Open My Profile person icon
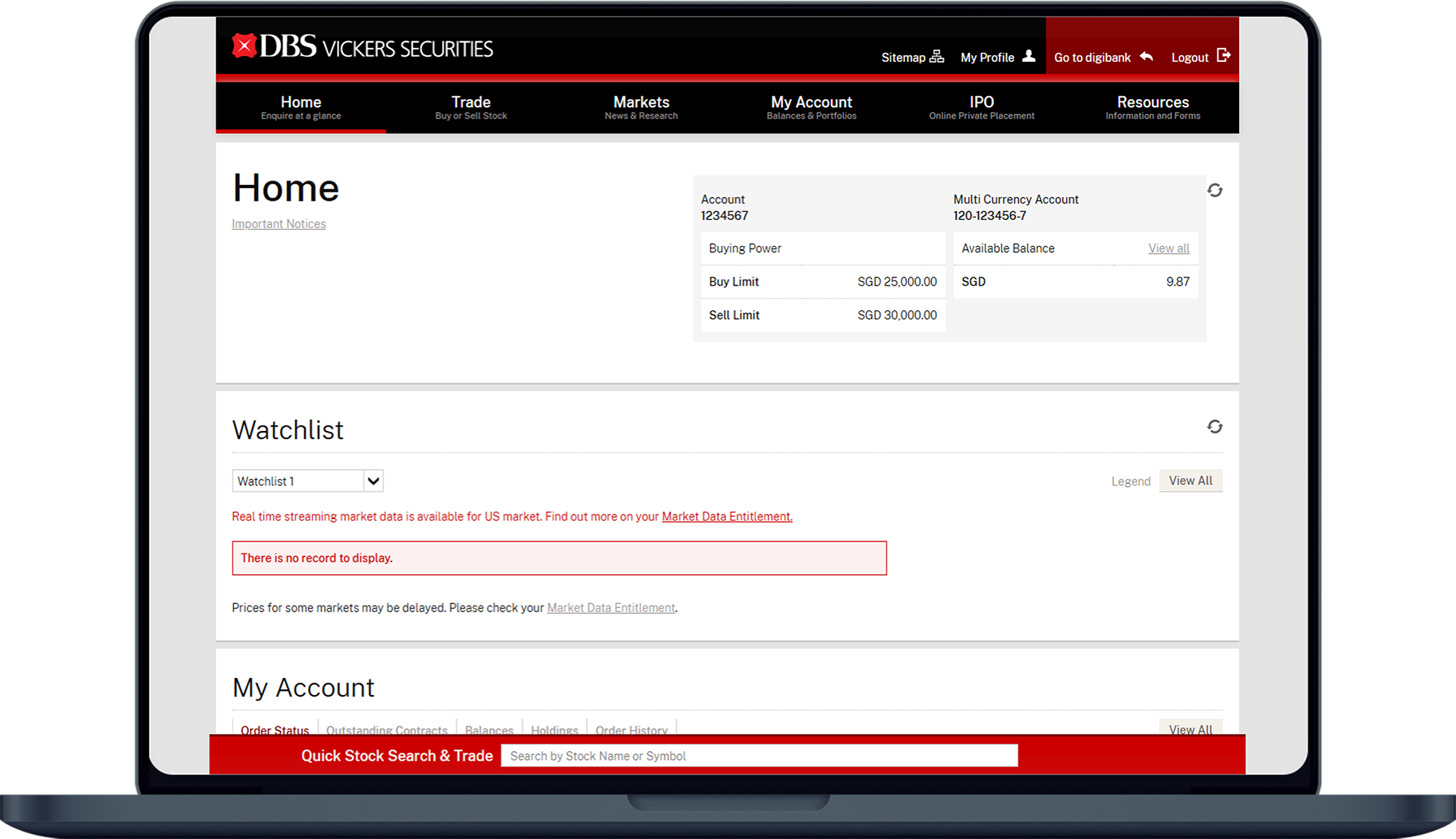 [x=1028, y=57]
